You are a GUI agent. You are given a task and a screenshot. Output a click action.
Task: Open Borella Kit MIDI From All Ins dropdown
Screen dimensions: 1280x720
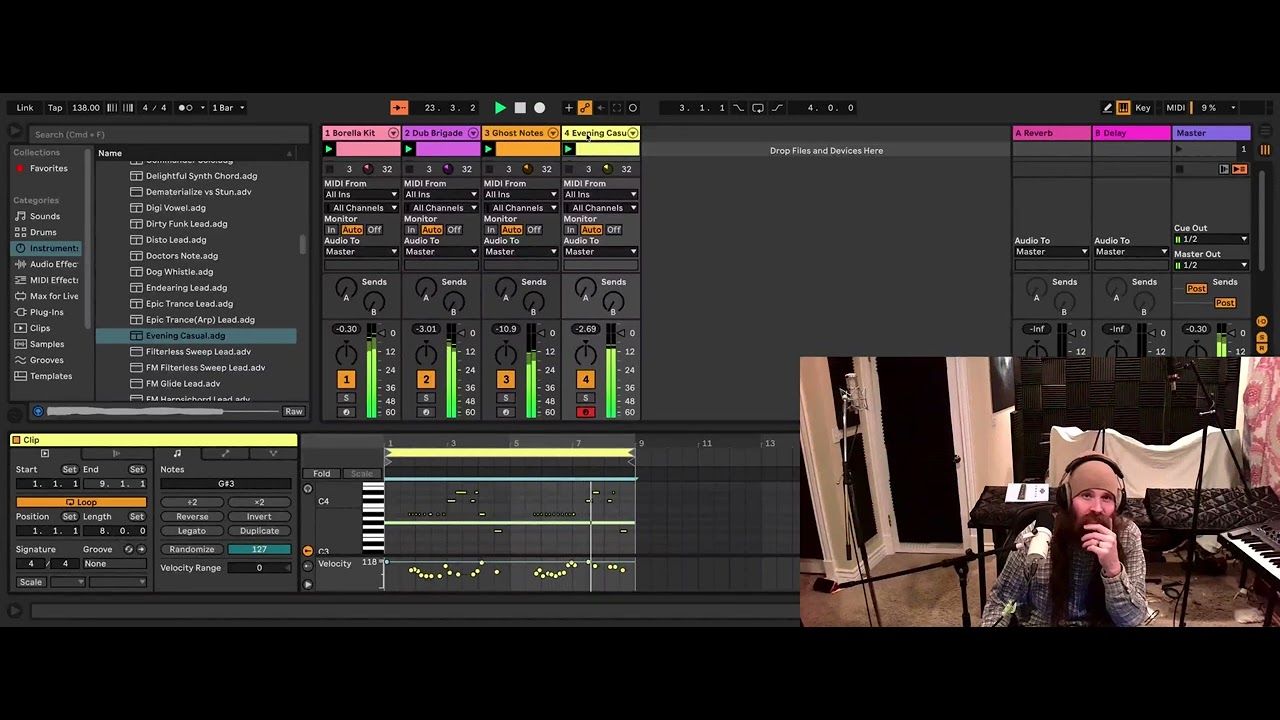361,195
